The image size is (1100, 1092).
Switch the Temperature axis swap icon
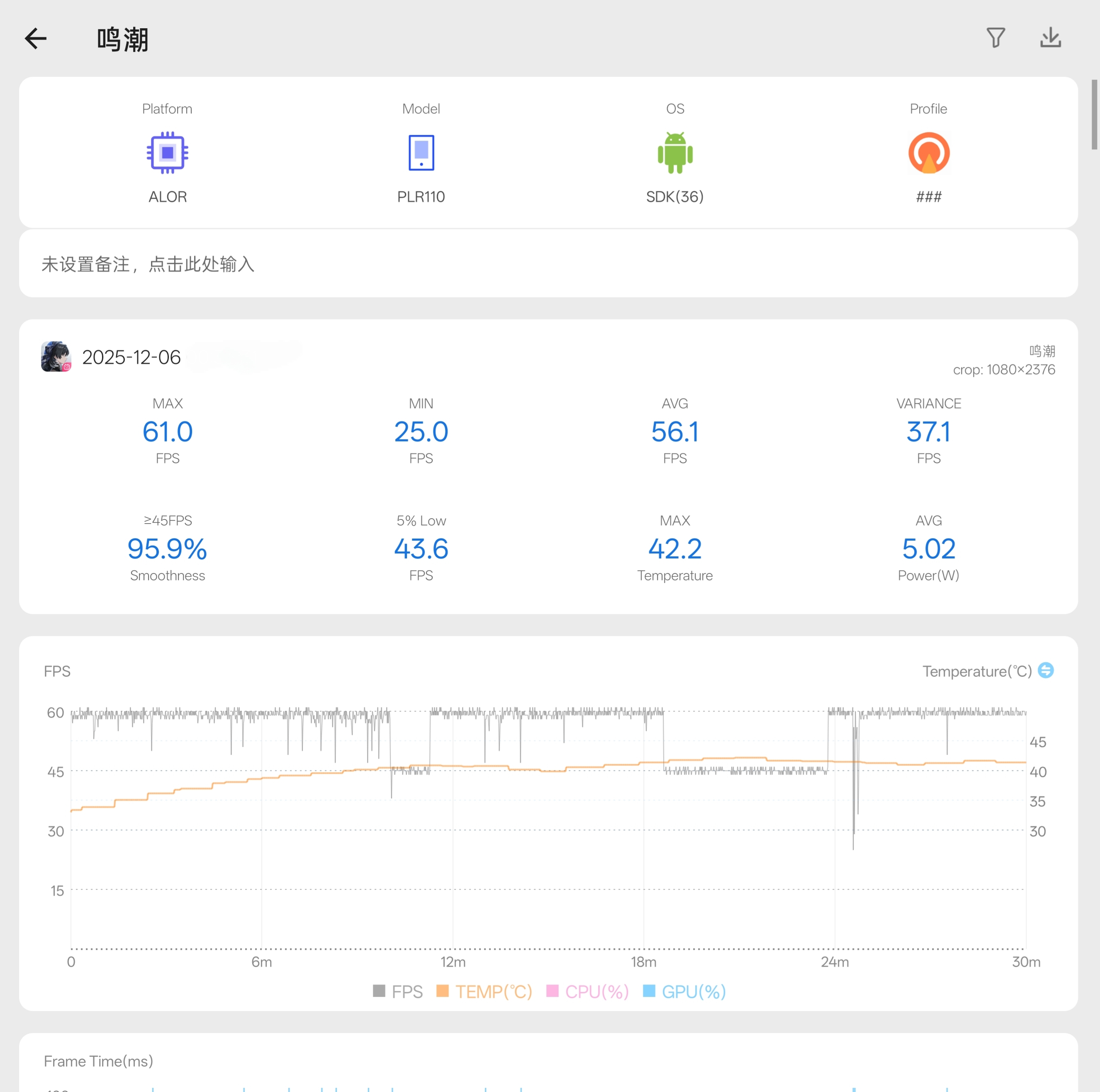pos(1045,670)
